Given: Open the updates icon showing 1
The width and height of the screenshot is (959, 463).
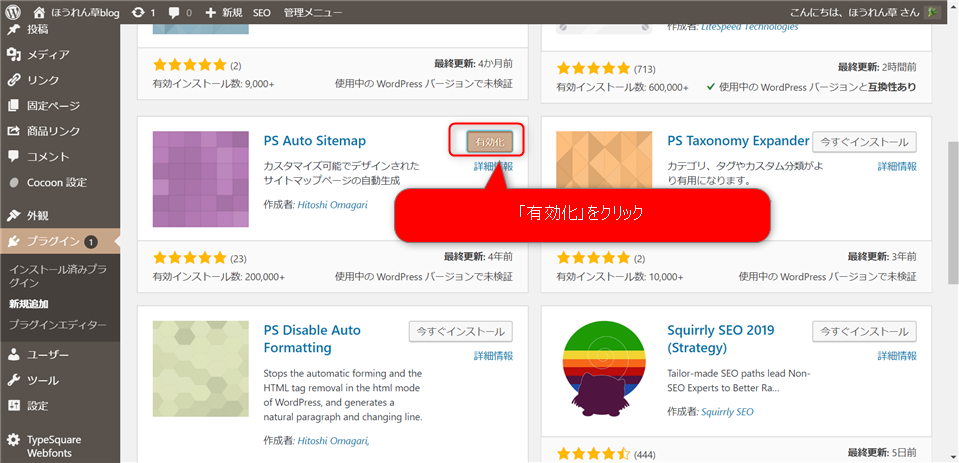Looking at the screenshot, I should click(139, 12).
